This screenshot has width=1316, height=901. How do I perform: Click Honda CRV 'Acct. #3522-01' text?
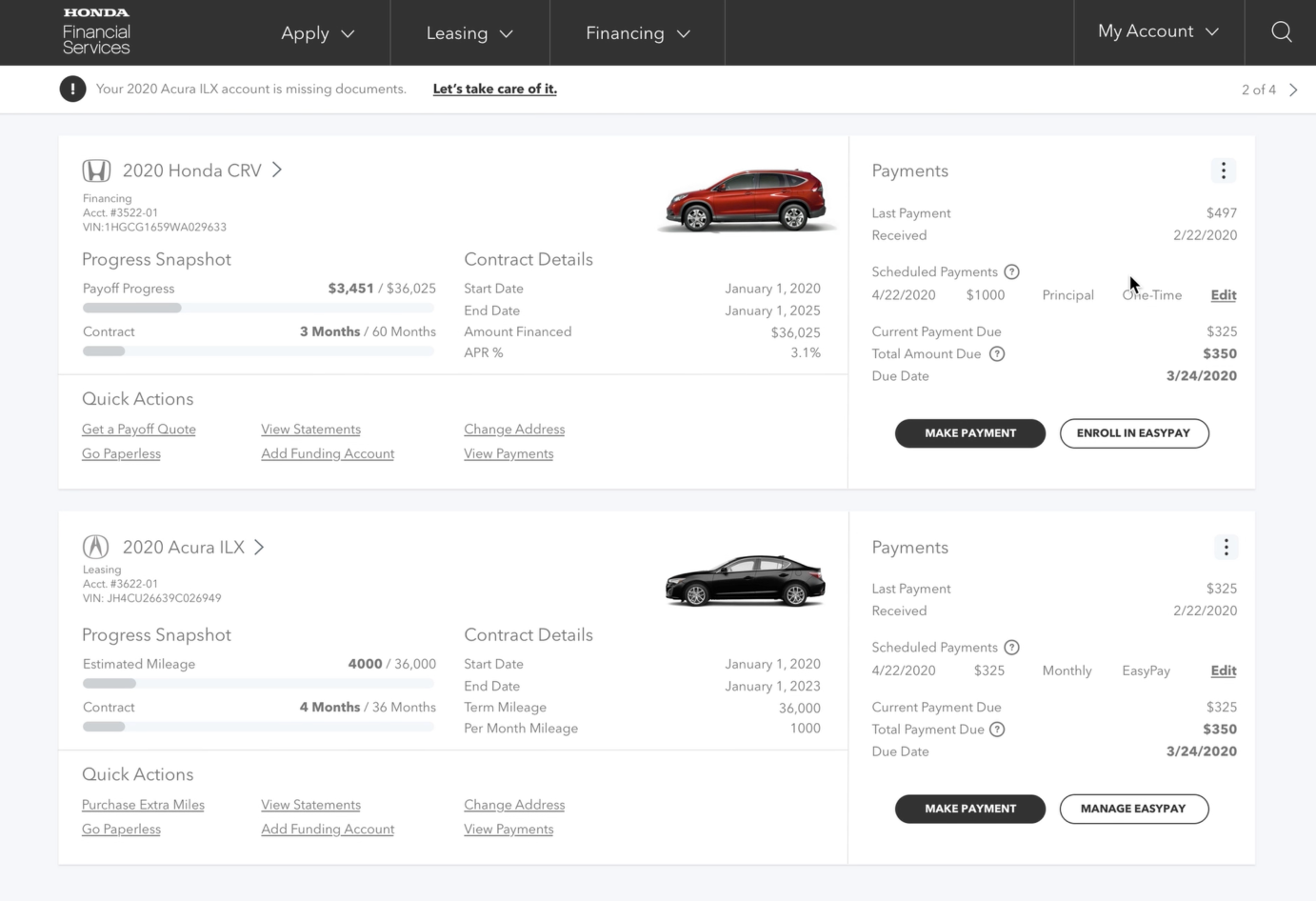pos(120,212)
